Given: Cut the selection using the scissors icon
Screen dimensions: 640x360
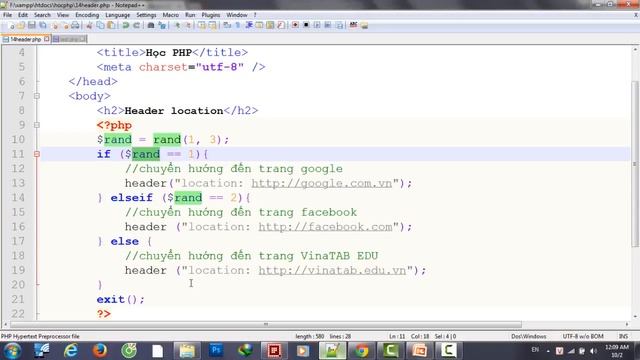Looking at the screenshot, I should click(x=89, y=25).
